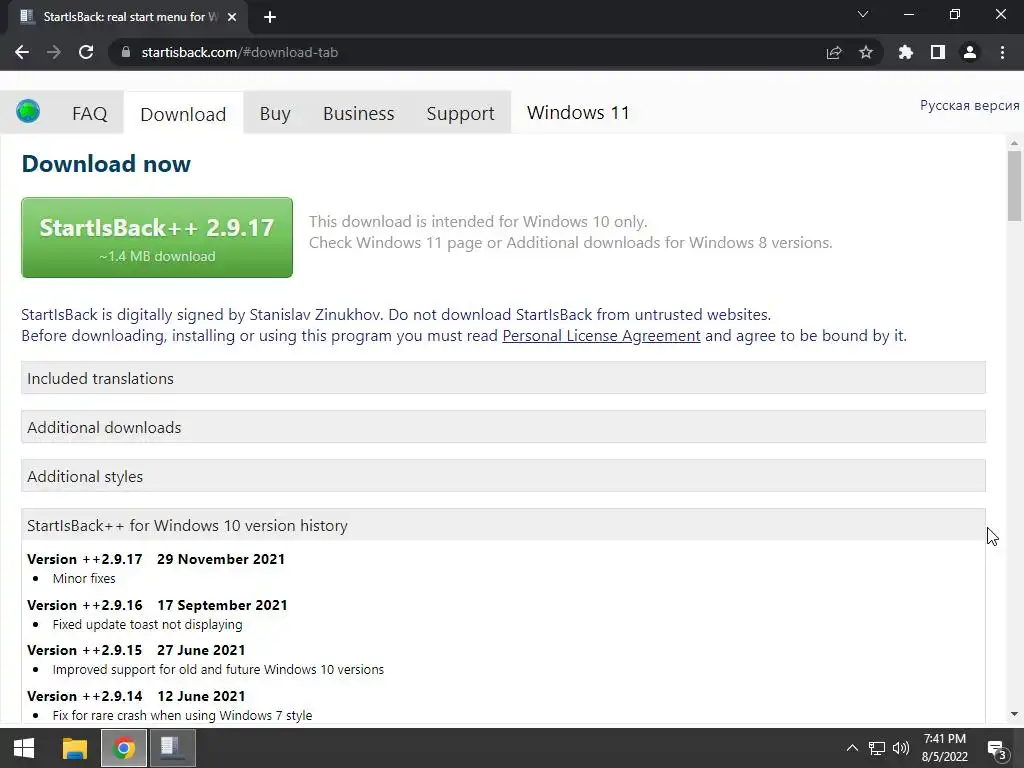Click the padlock site info icon

point(125,52)
